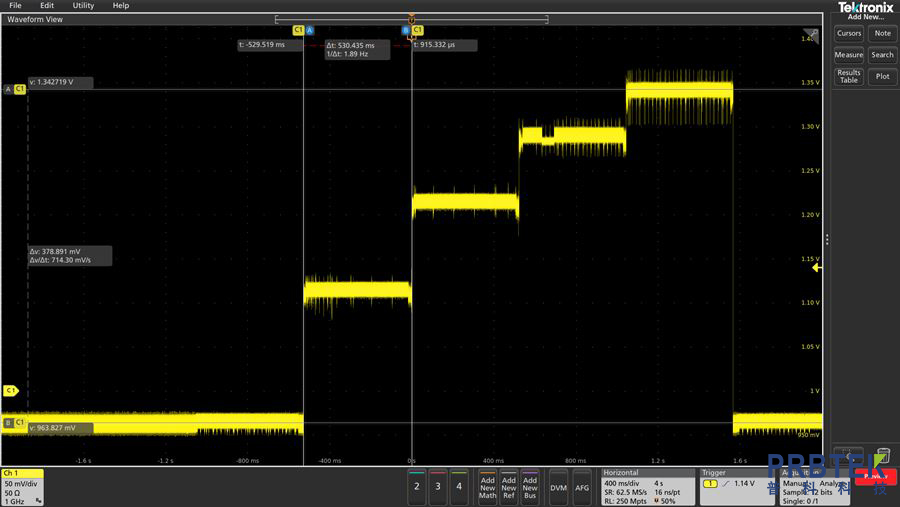Open the Utility menu
900x507 pixels.
84,6
